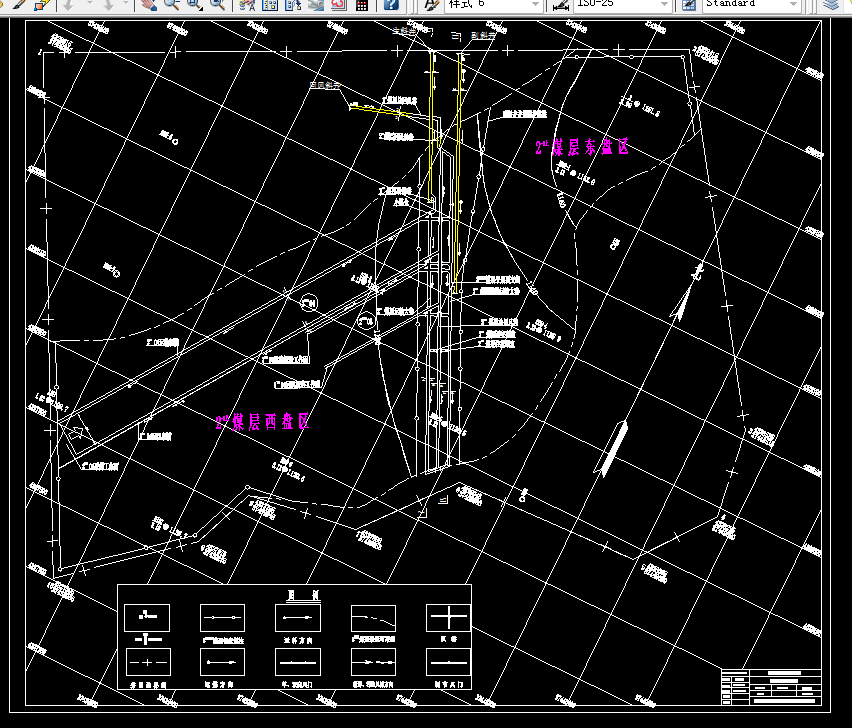Open the Standard table style dropdown
Viewport: 852px width, 728px height.
(x=751, y=4)
